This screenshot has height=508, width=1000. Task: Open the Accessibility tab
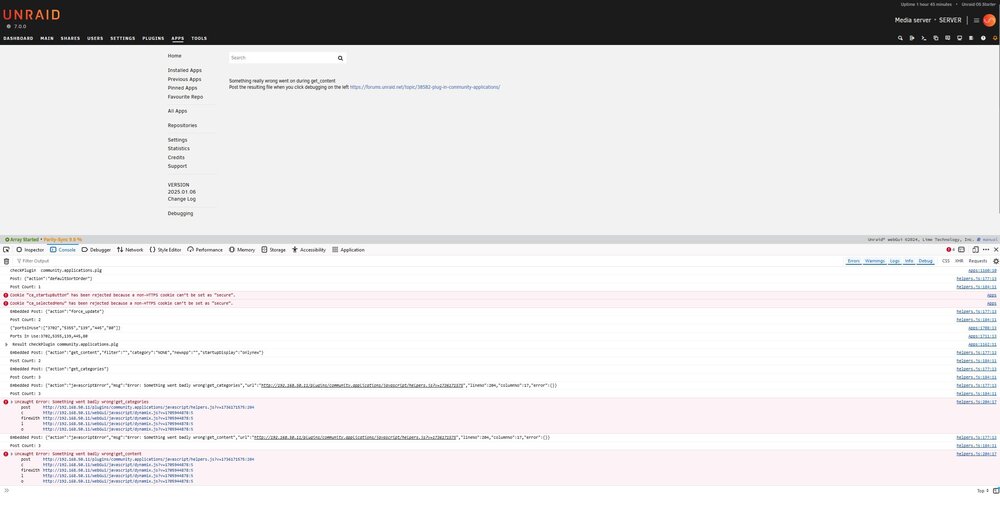tap(309, 250)
